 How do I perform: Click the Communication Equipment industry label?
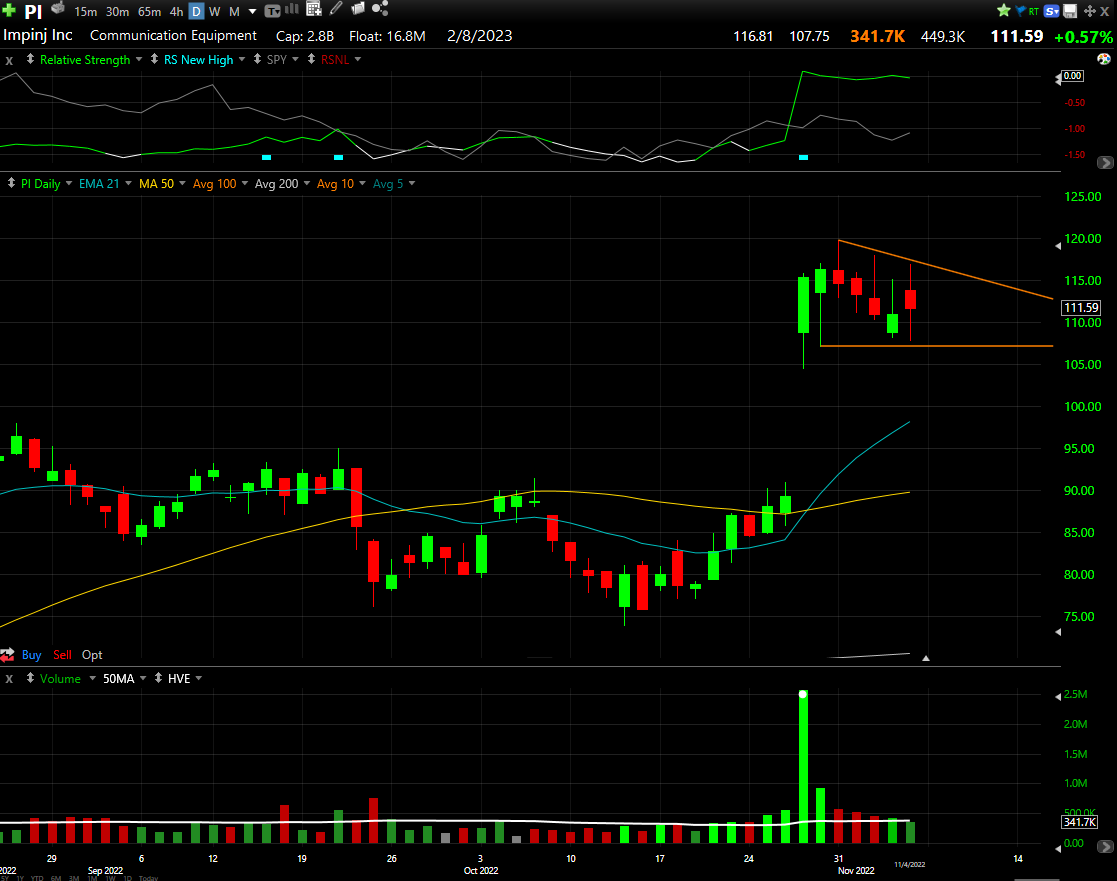pyautogui.click(x=173, y=36)
